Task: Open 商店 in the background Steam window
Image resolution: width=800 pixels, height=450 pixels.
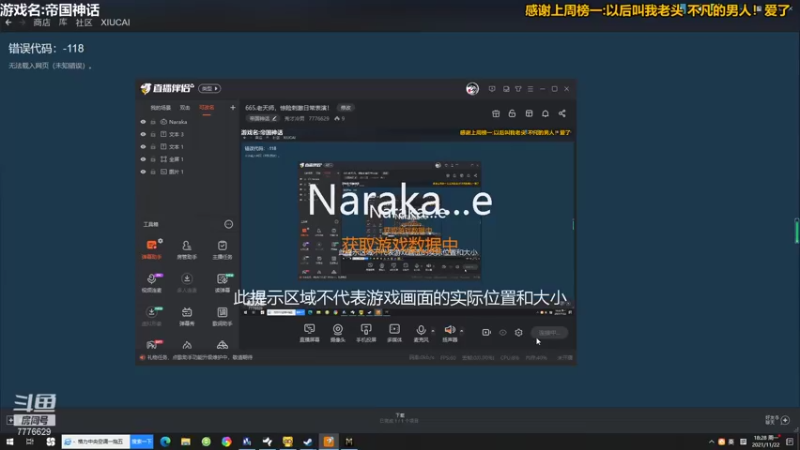Action: click(x=42, y=22)
